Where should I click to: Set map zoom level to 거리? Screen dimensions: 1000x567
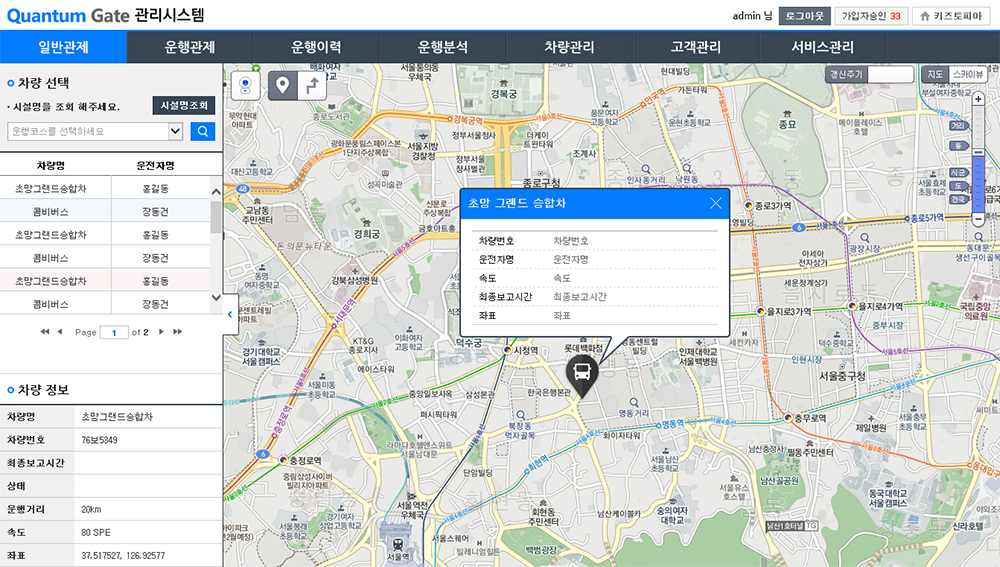coord(958,126)
